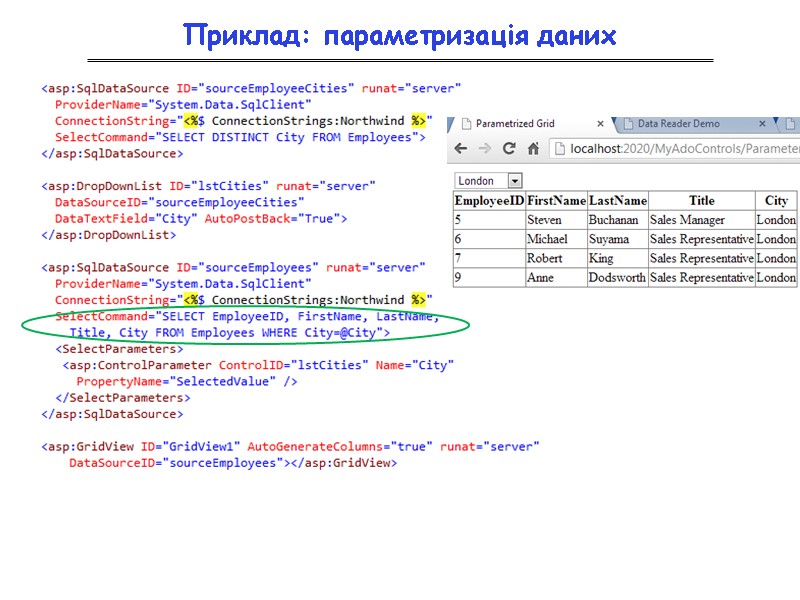Click EmployeeID cell with value 6

(489, 239)
